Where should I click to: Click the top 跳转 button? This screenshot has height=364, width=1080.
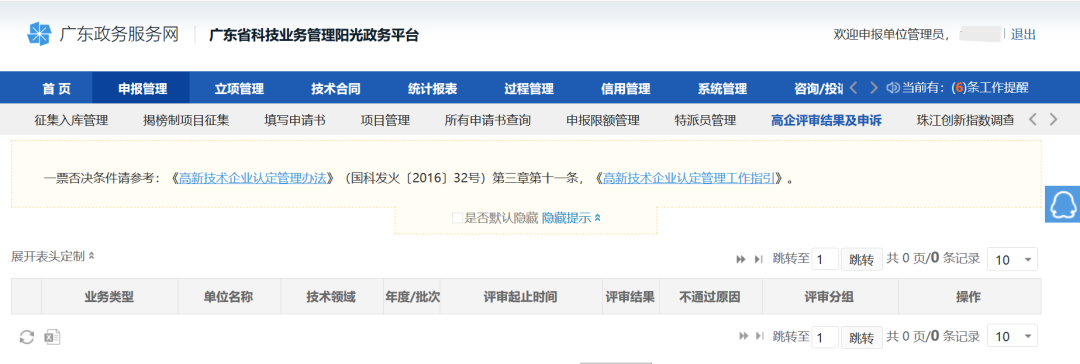pos(861,260)
